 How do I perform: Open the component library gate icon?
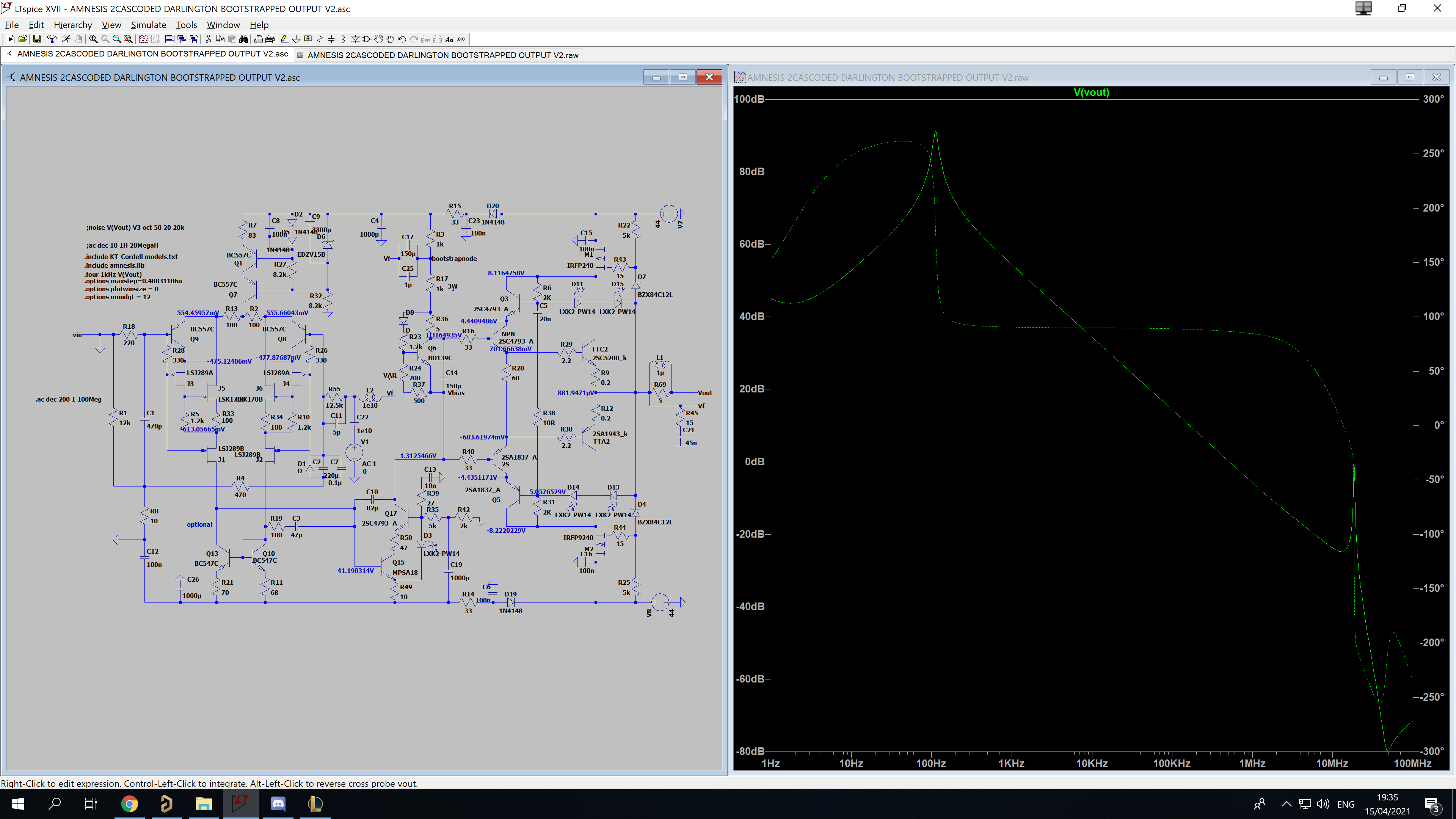367,39
